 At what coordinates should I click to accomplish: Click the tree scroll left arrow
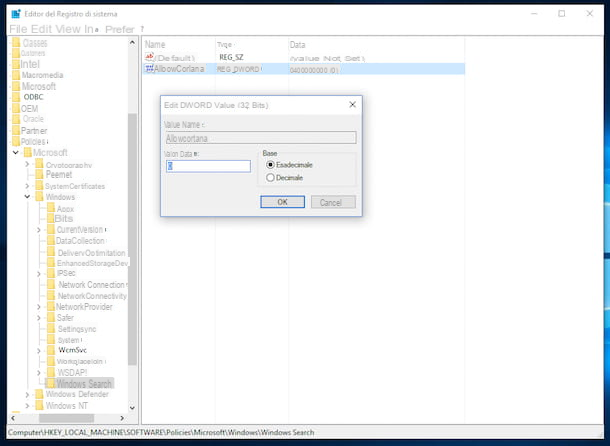point(13,418)
